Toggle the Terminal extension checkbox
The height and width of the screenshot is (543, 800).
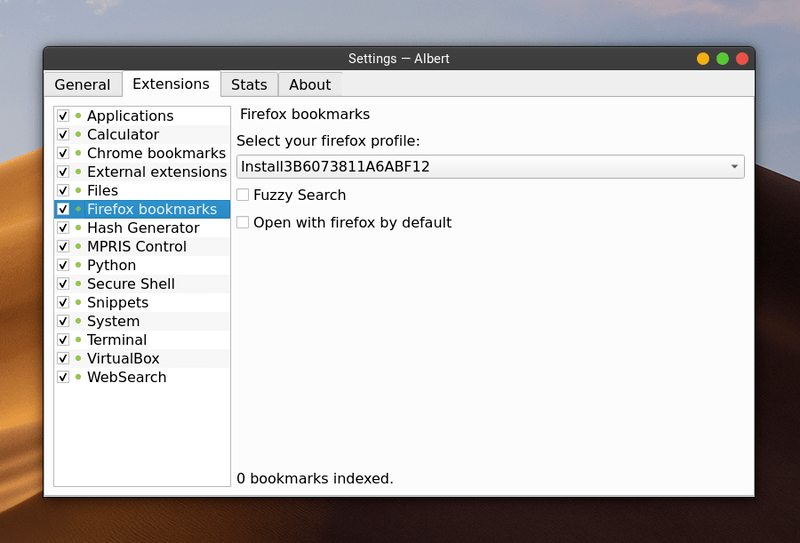click(x=63, y=340)
